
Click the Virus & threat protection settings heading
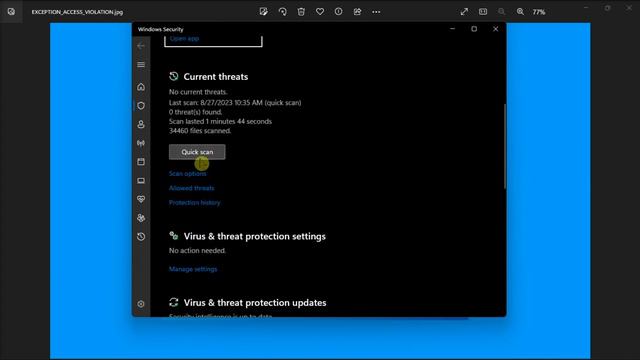255,236
